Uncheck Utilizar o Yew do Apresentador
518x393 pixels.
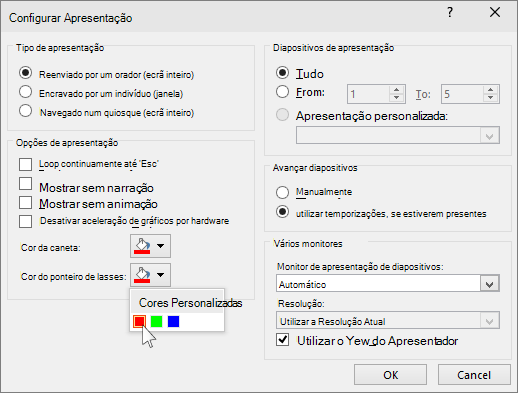point(282,340)
